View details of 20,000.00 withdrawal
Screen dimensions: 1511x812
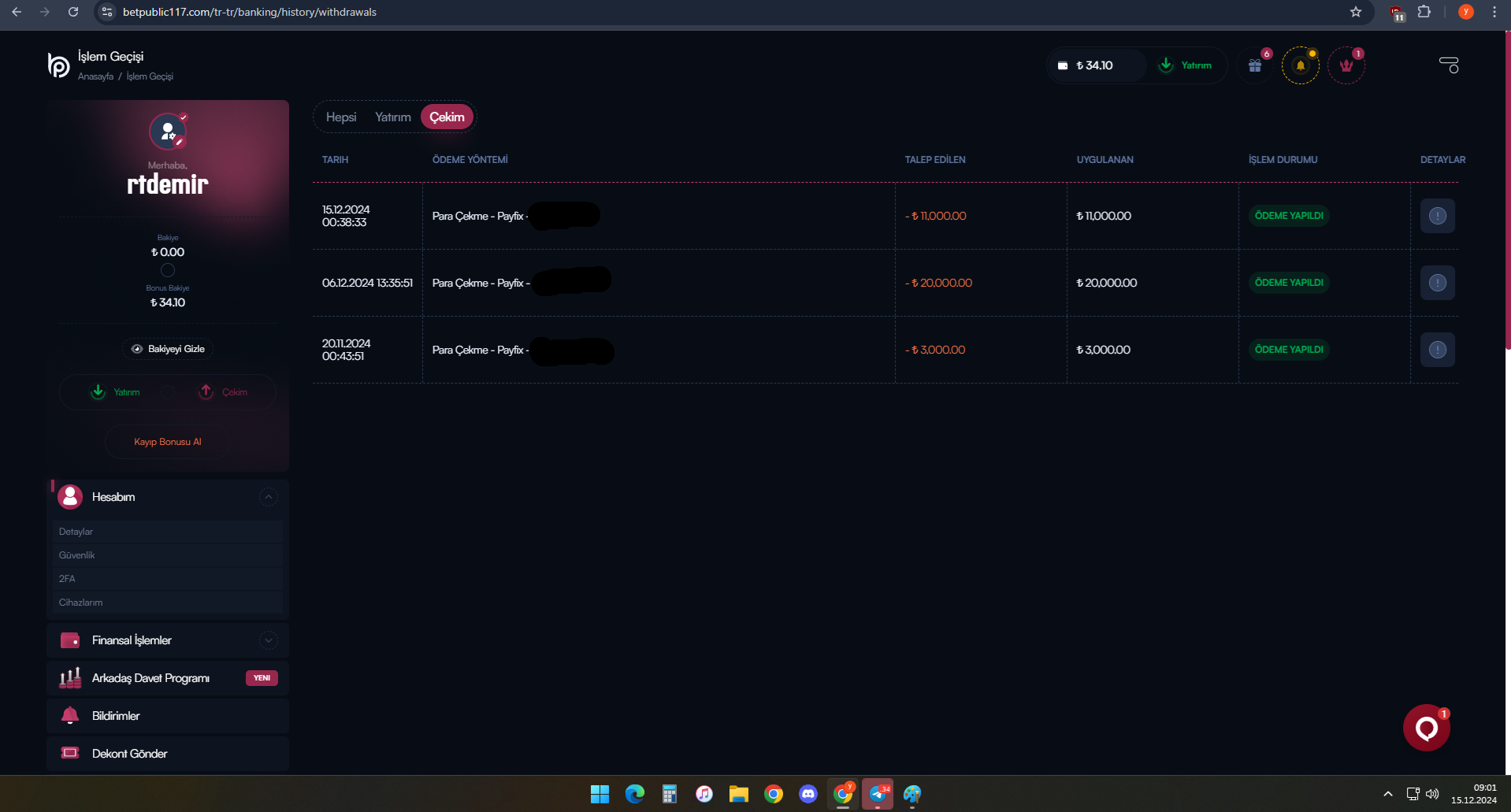point(1437,283)
